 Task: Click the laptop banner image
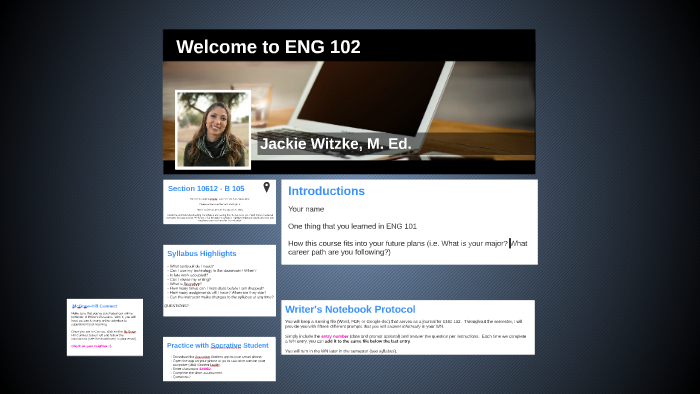[x=349, y=111]
